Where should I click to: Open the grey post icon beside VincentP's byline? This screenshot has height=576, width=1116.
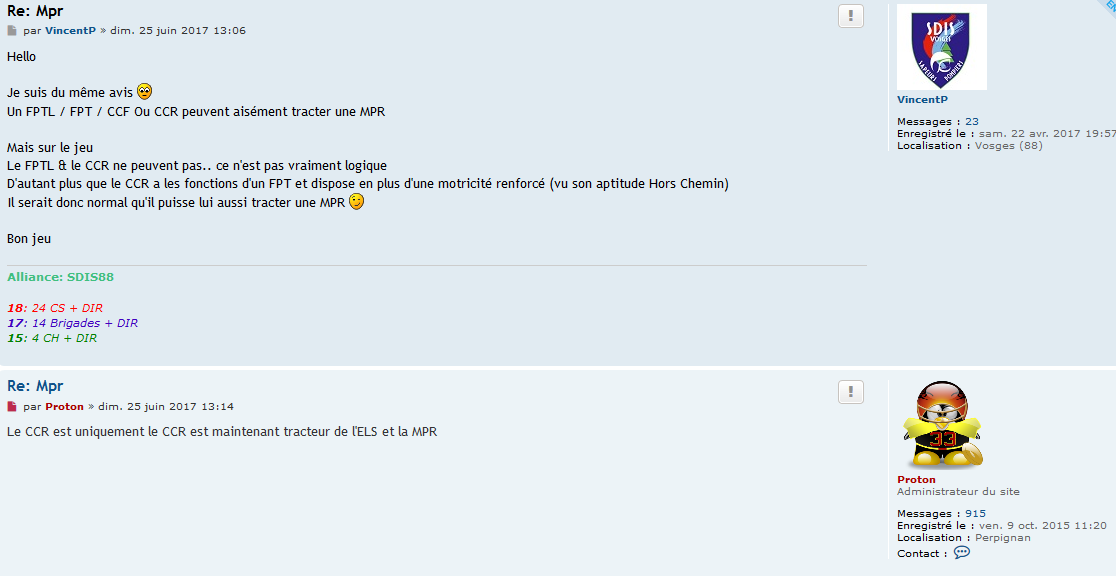[11, 31]
